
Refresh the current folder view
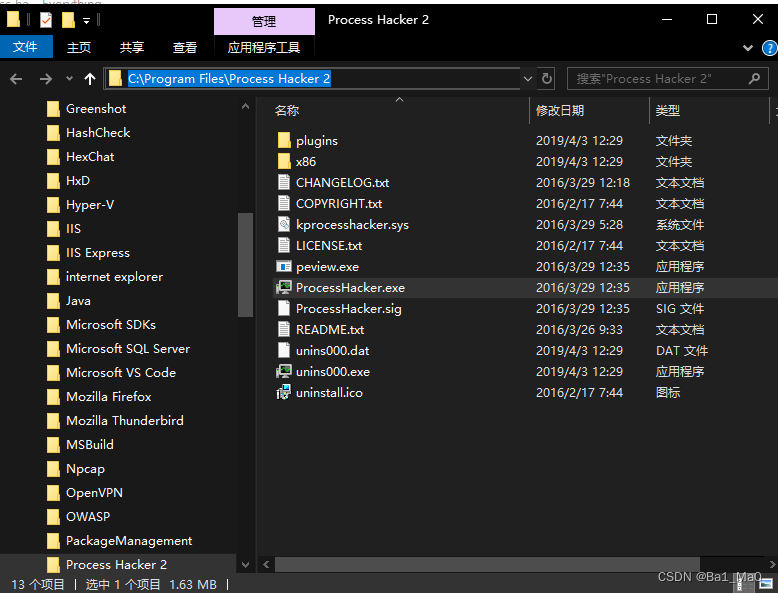[x=547, y=79]
